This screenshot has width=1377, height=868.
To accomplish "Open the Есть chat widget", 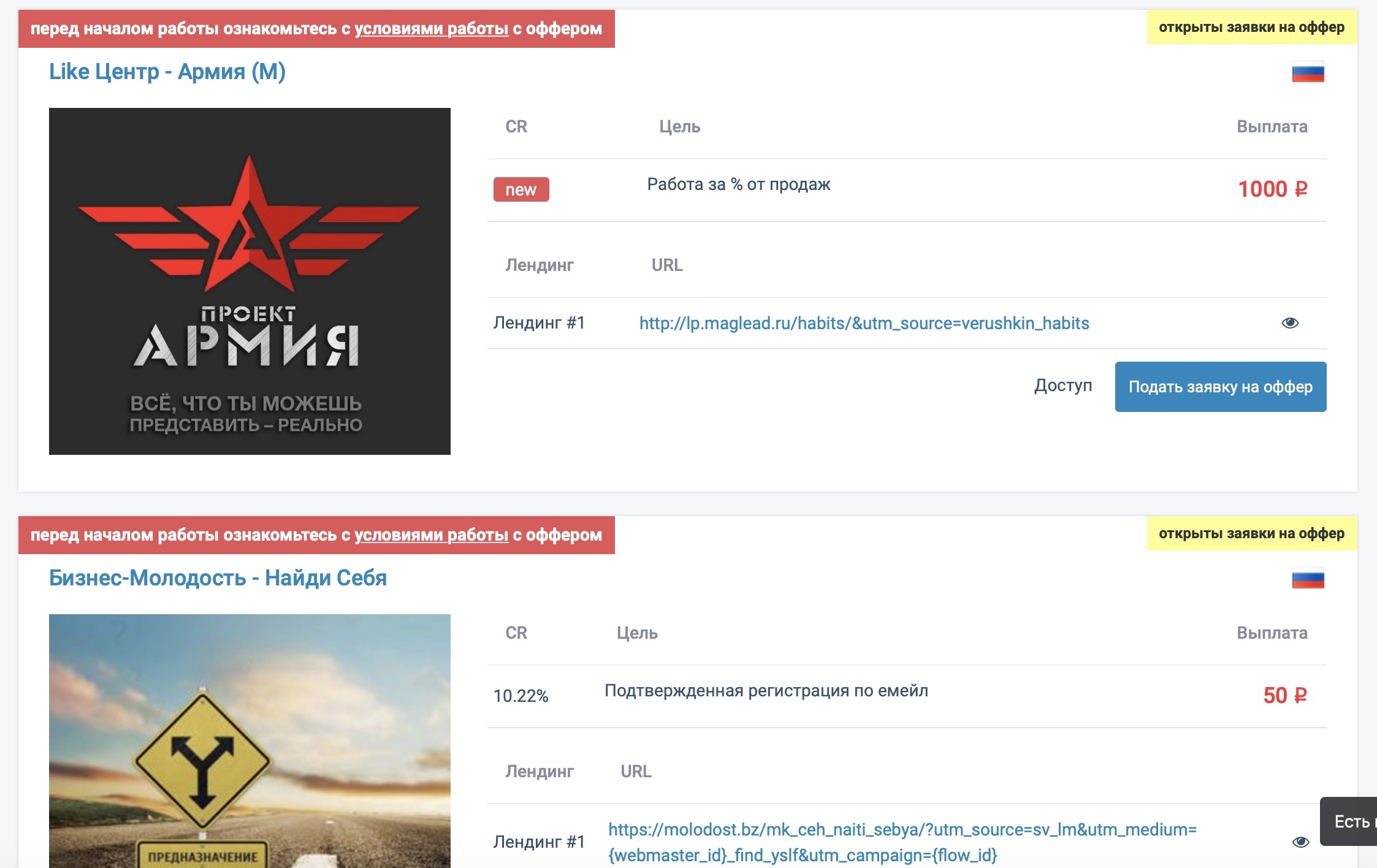I will point(1349,821).
